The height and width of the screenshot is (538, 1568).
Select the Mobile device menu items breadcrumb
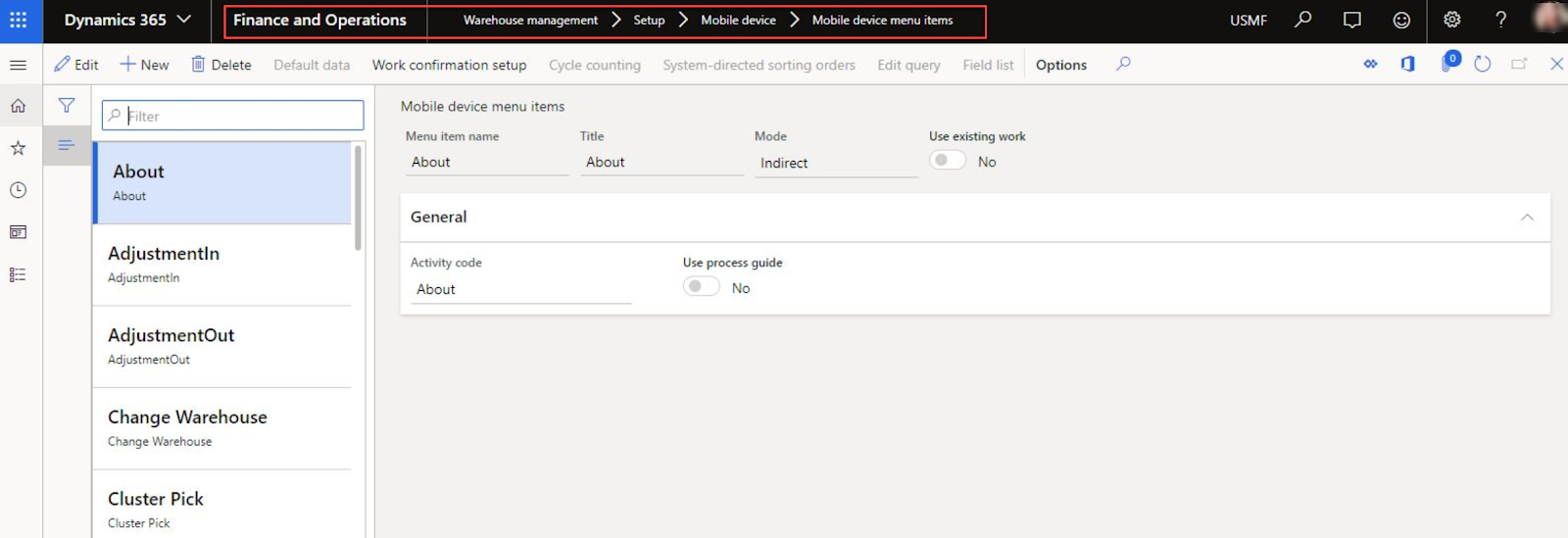(882, 20)
